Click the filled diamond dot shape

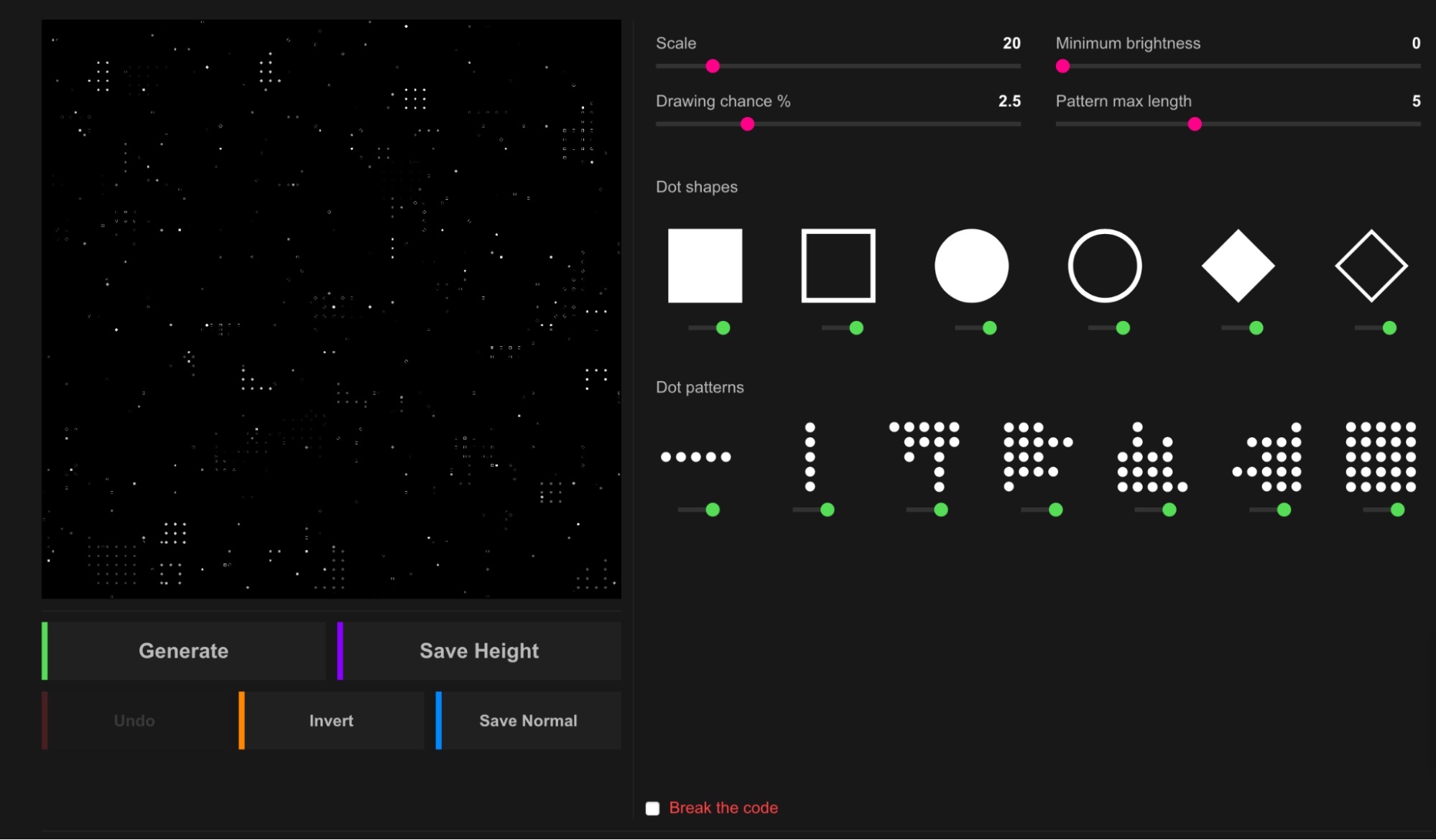click(1238, 266)
